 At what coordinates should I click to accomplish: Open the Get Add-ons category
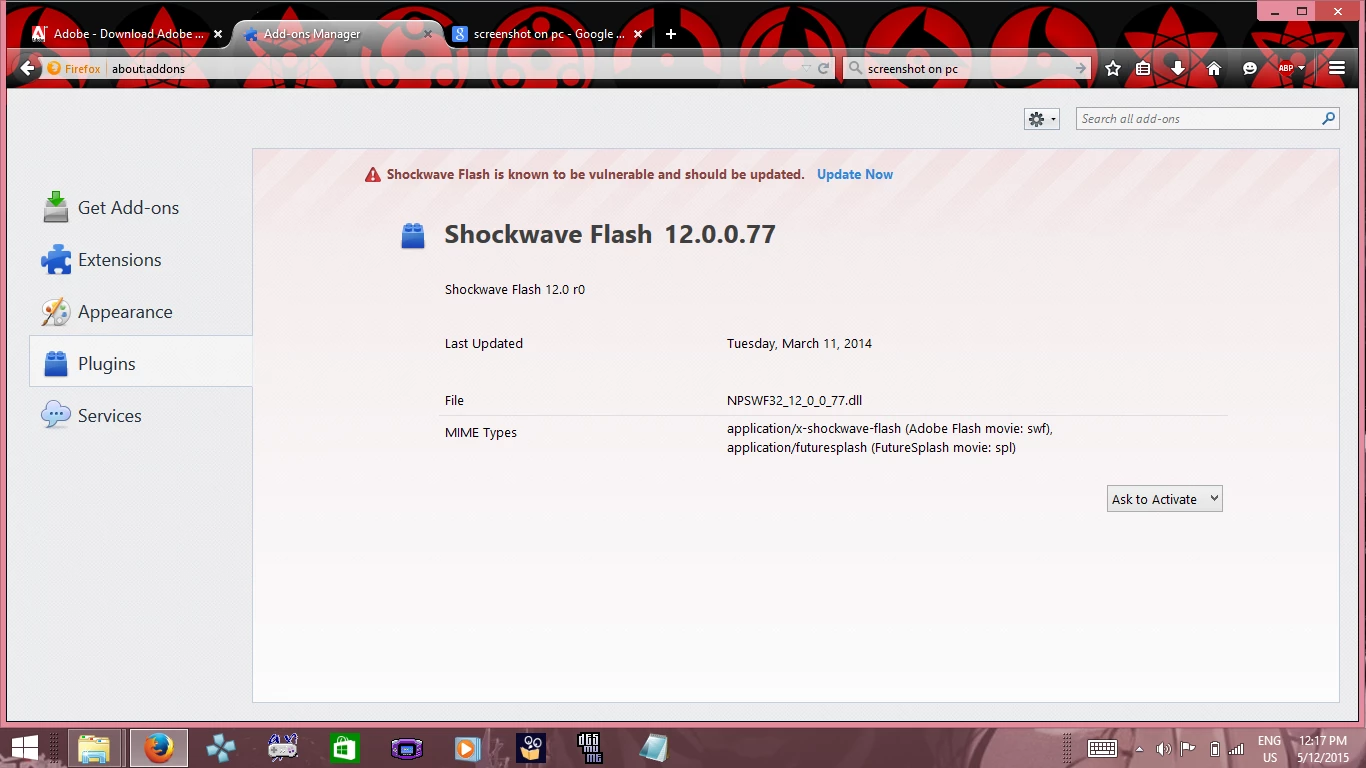(141, 208)
